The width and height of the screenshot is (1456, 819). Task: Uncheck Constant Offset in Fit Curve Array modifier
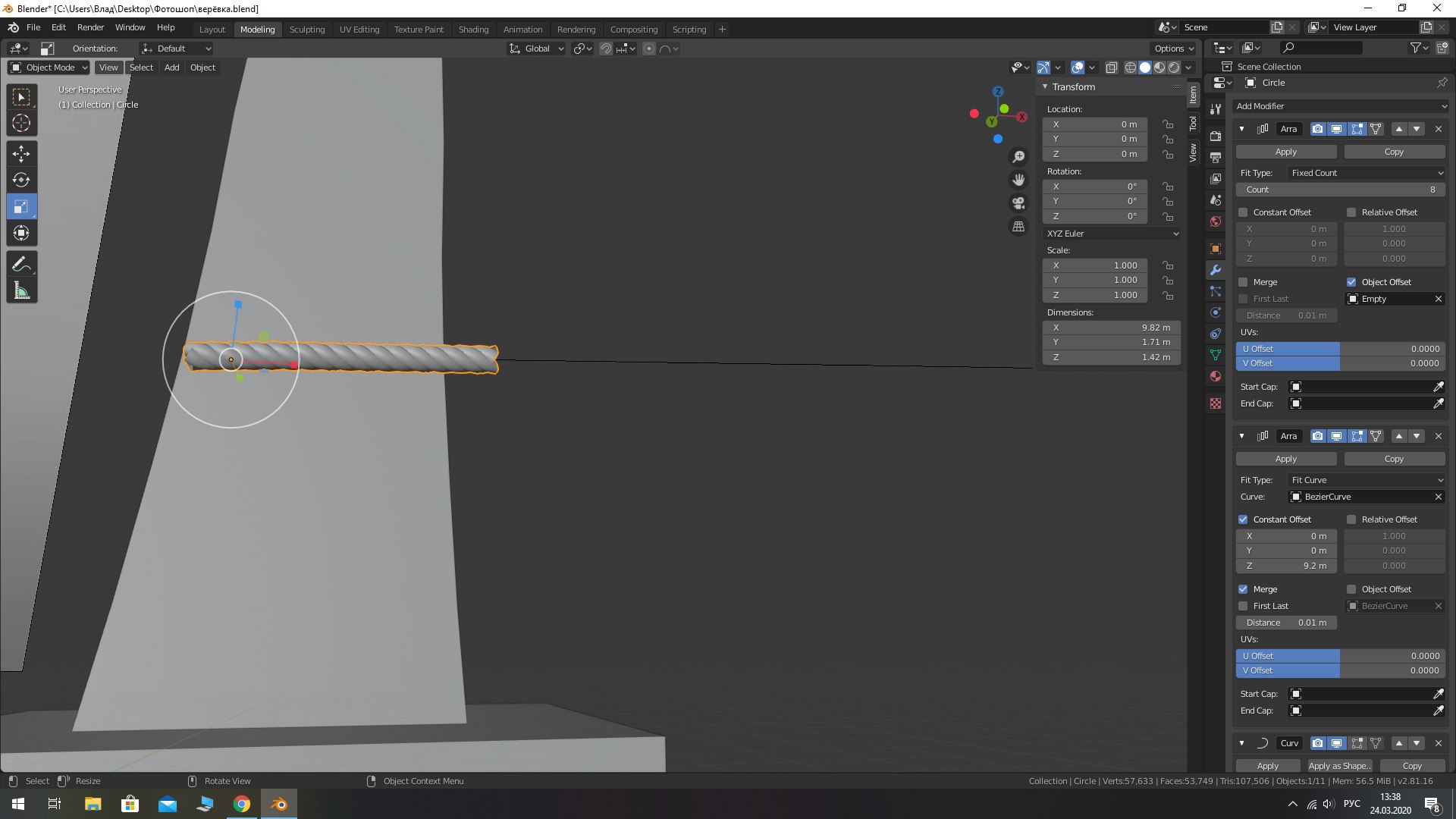pyautogui.click(x=1243, y=519)
